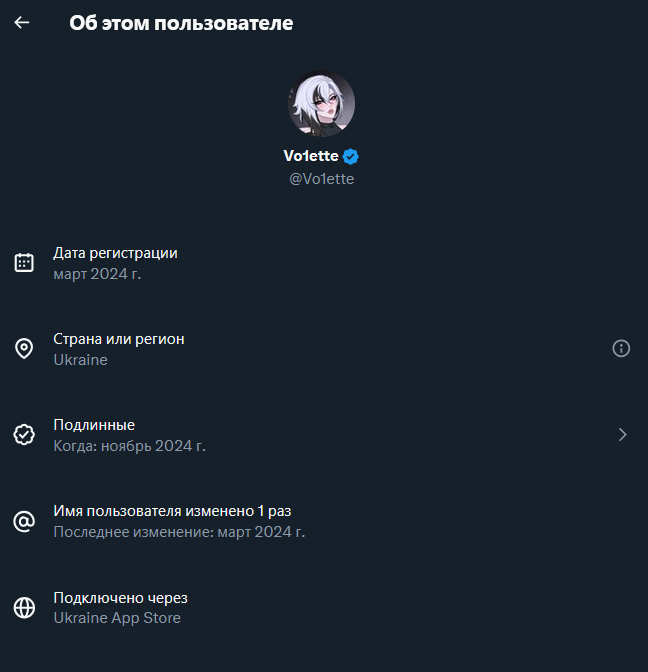Click the Vo1ette display name
Screen dimensions: 648x672
pos(311,156)
